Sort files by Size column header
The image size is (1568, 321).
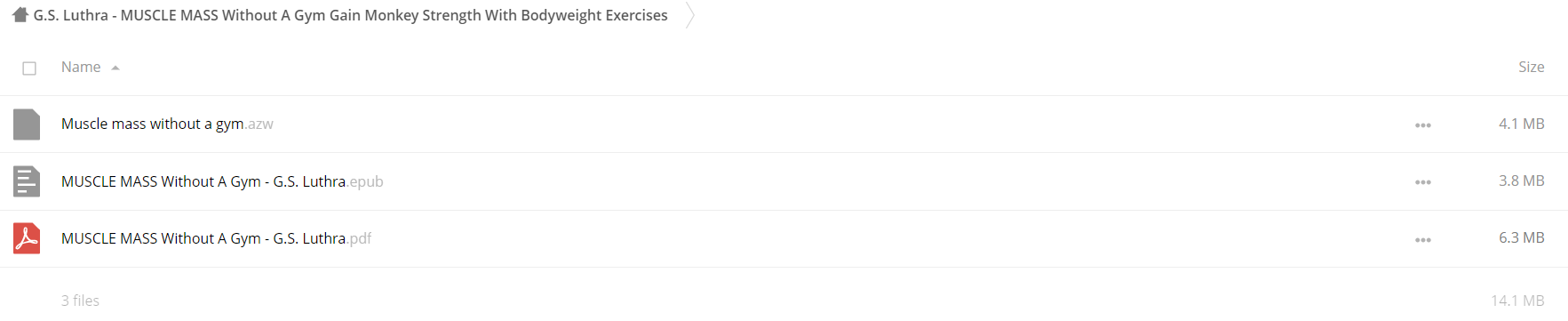click(1531, 67)
